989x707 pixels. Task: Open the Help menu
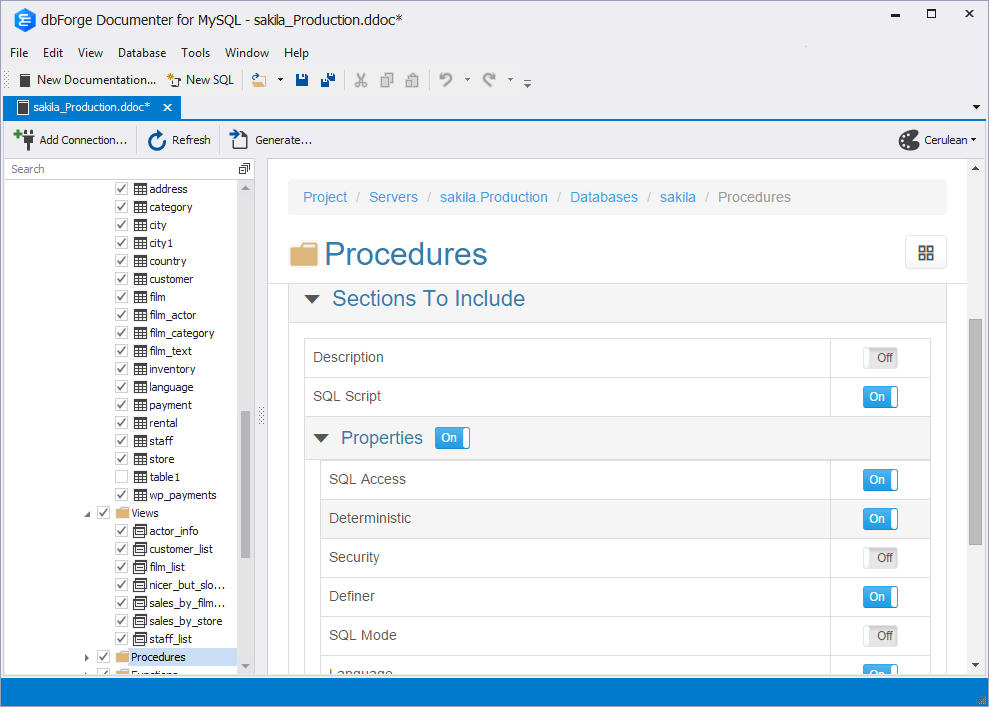(x=296, y=53)
